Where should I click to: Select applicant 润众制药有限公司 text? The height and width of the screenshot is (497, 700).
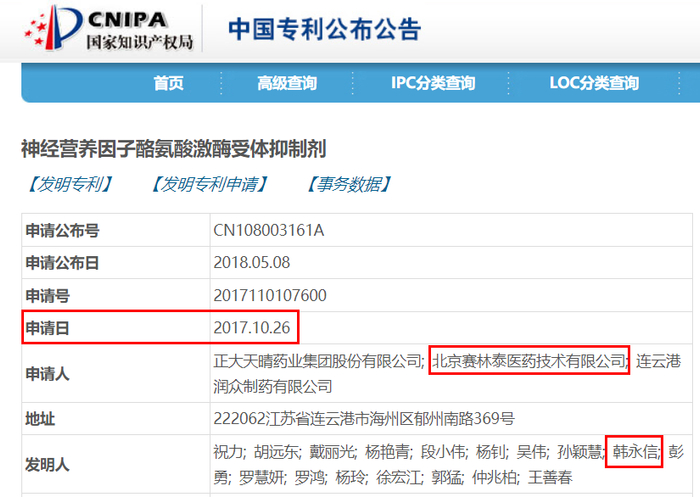click(273, 386)
